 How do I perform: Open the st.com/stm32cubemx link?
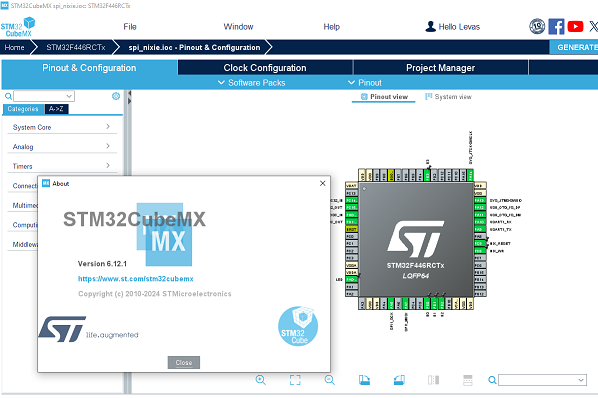pyautogui.click(x=135, y=279)
